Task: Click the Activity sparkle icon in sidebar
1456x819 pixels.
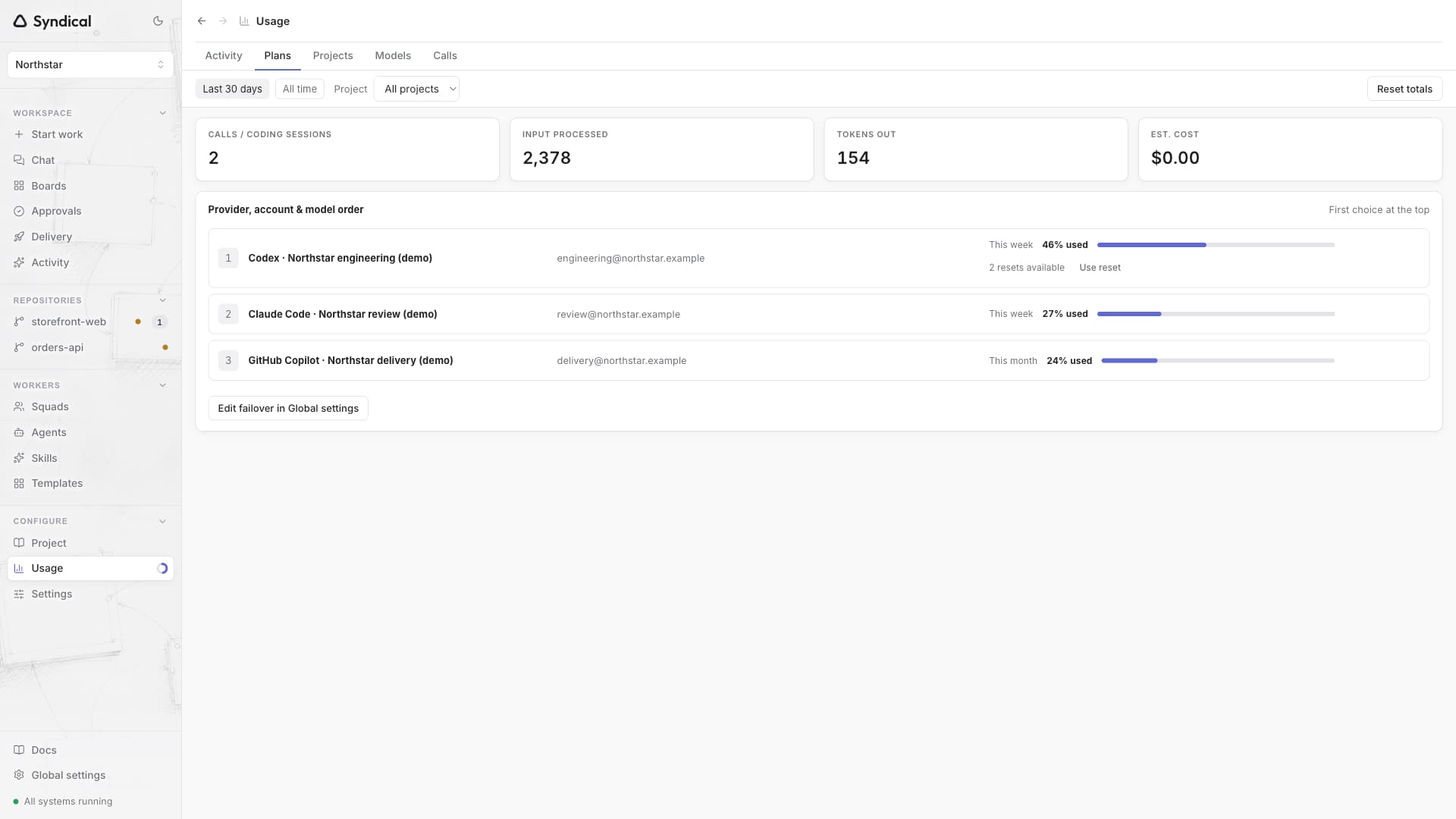Action: pos(19,262)
